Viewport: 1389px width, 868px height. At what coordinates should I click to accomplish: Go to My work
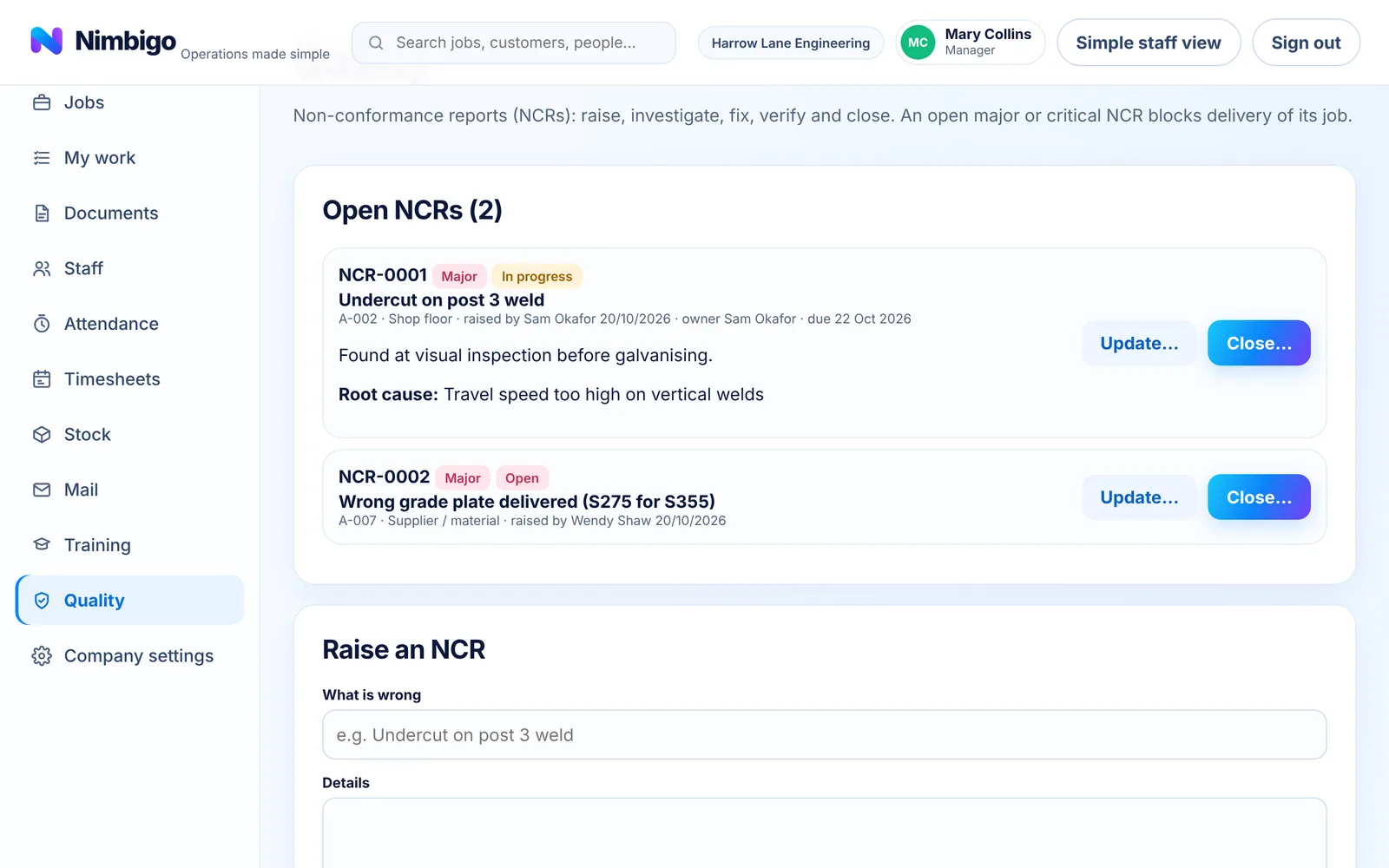pos(130,158)
